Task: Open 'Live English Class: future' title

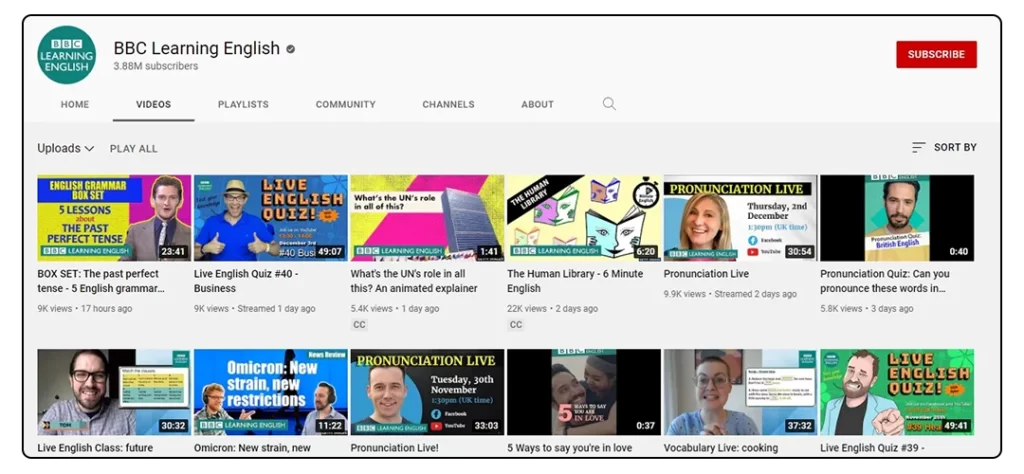Action: tap(95, 448)
